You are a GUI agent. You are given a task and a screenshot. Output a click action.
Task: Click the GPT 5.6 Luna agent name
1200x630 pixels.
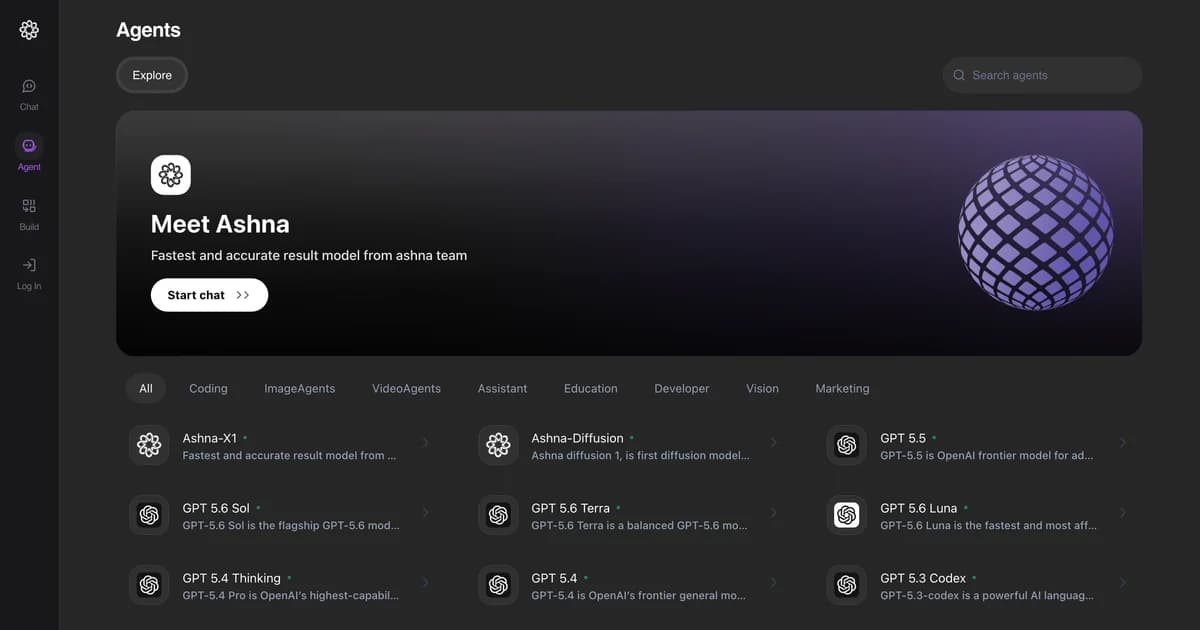tap(918, 508)
